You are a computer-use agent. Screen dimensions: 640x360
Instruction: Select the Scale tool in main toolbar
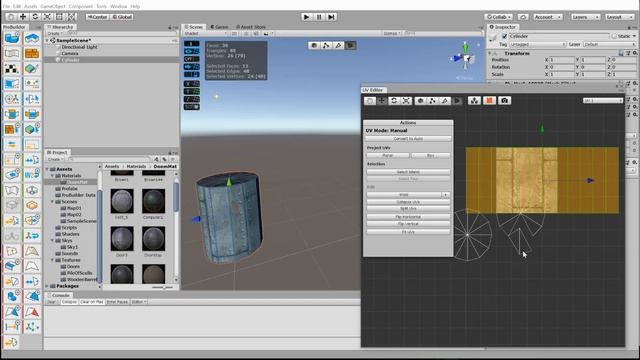click(x=47, y=17)
